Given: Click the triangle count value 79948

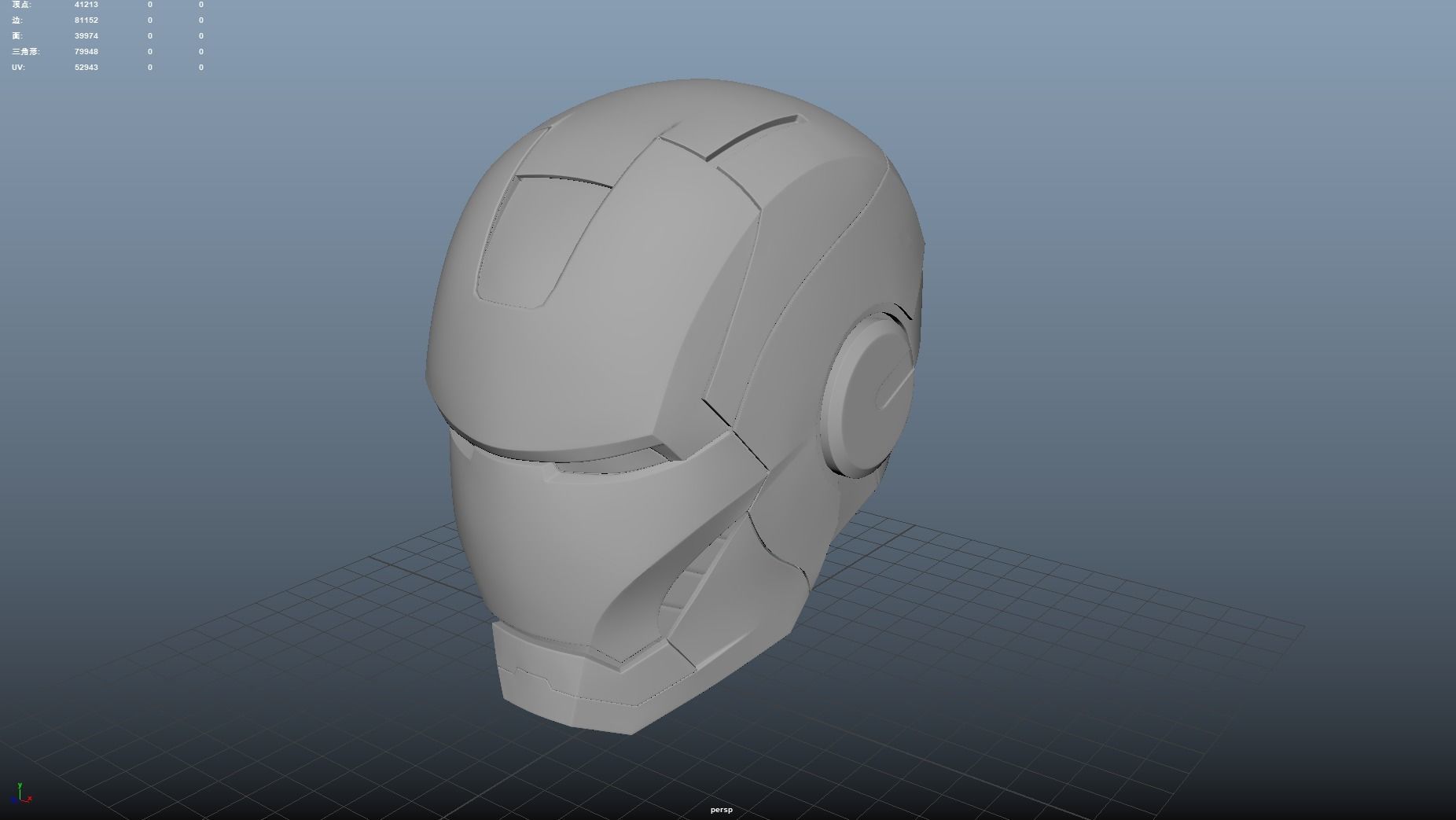Looking at the screenshot, I should point(86,52).
